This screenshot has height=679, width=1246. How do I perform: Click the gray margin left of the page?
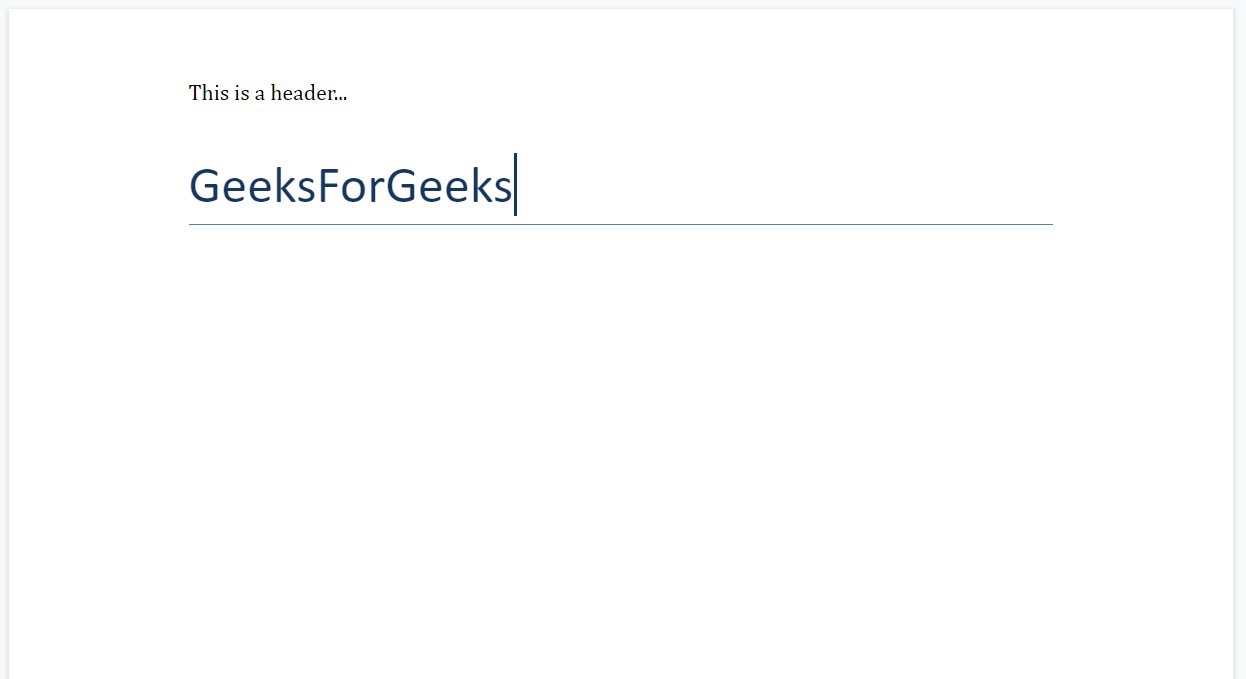tap(4, 340)
